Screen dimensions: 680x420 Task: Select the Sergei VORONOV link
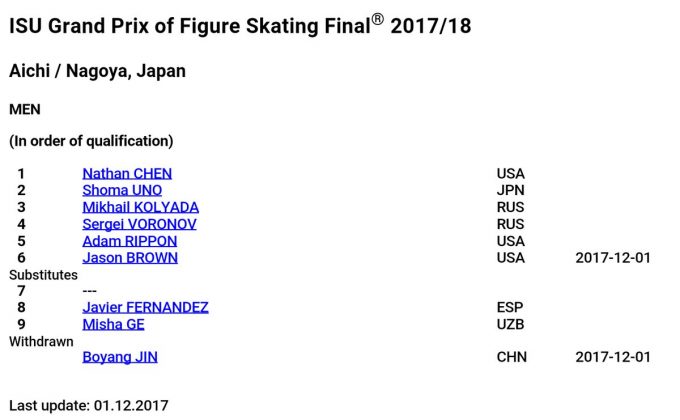click(x=139, y=224)
